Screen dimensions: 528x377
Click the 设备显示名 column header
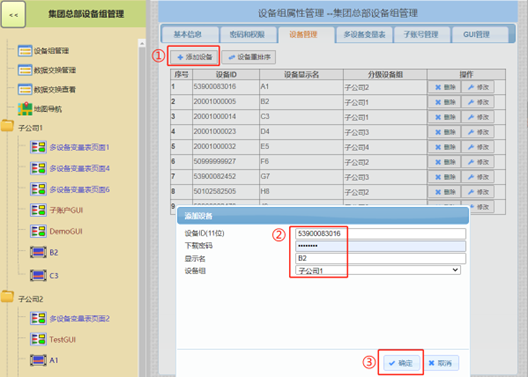pyautogui.click(x=301, y=74)
